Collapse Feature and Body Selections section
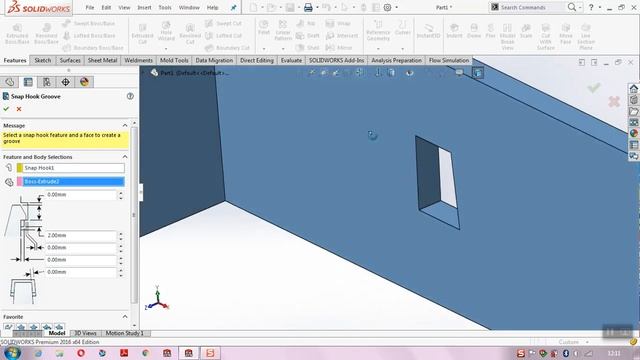Image resolution: width=640 pixels, height=360 pixels. pyautogui.click(x=125, y=157)
